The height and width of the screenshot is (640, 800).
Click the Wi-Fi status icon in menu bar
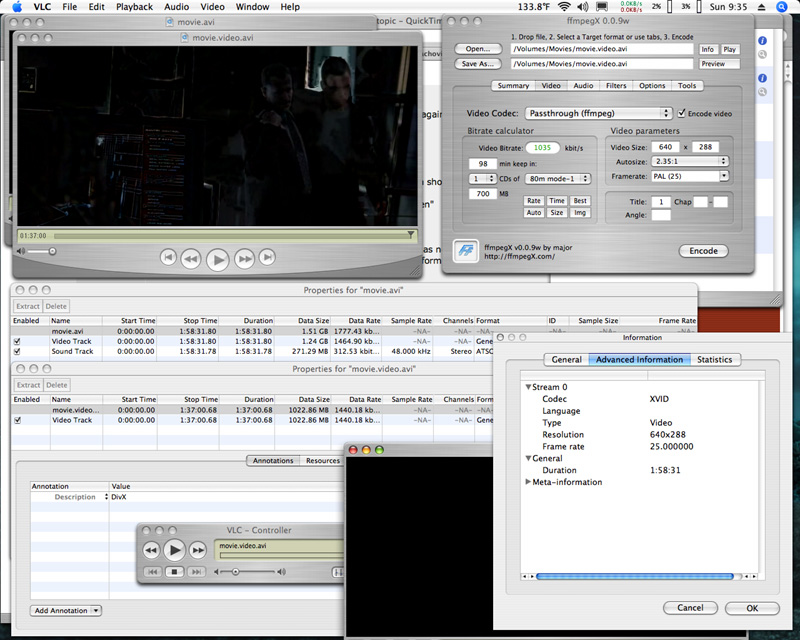tap(564, 7)
